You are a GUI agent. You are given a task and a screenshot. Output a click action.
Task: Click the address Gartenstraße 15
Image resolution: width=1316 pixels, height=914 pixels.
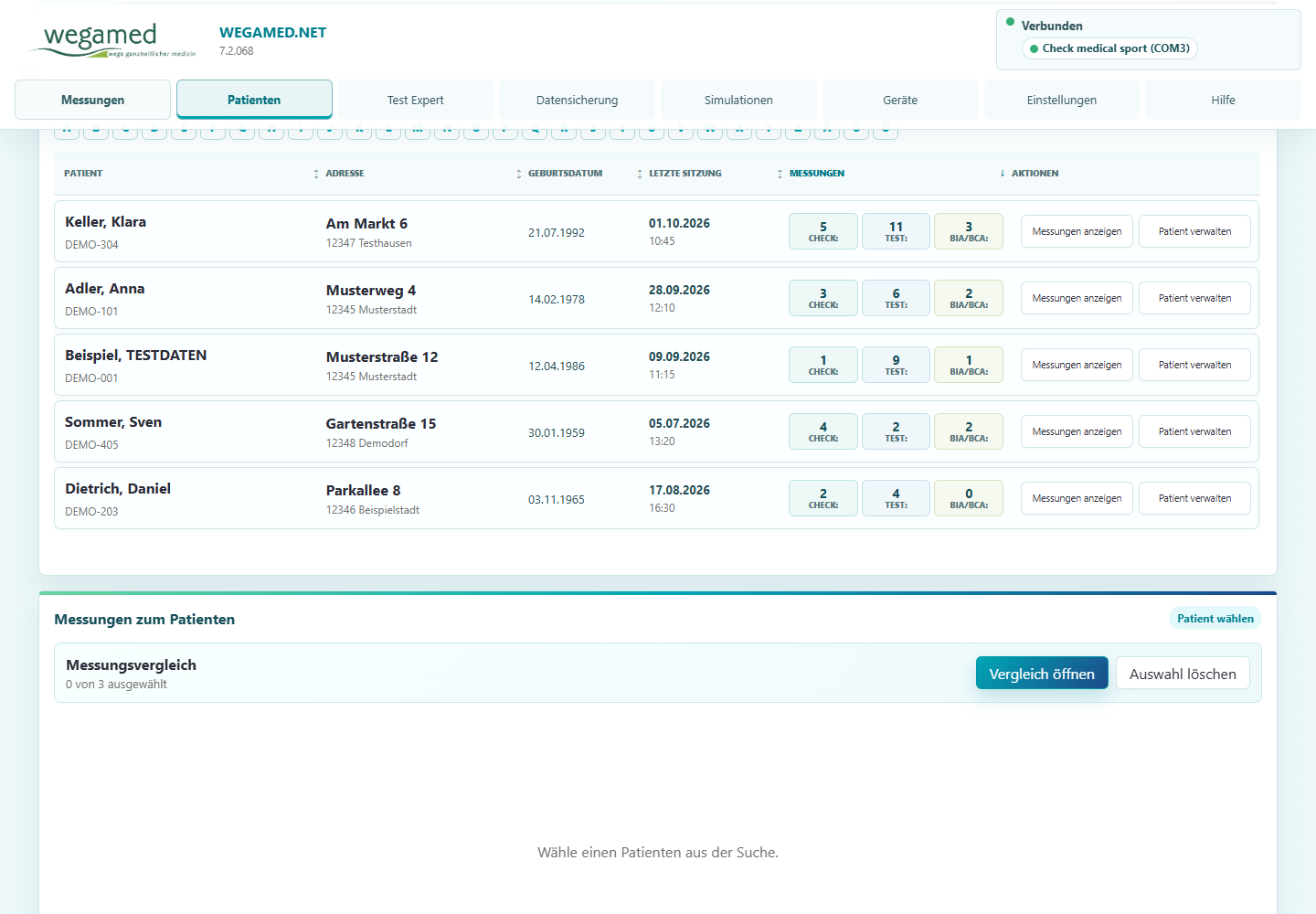coord(381,424)
